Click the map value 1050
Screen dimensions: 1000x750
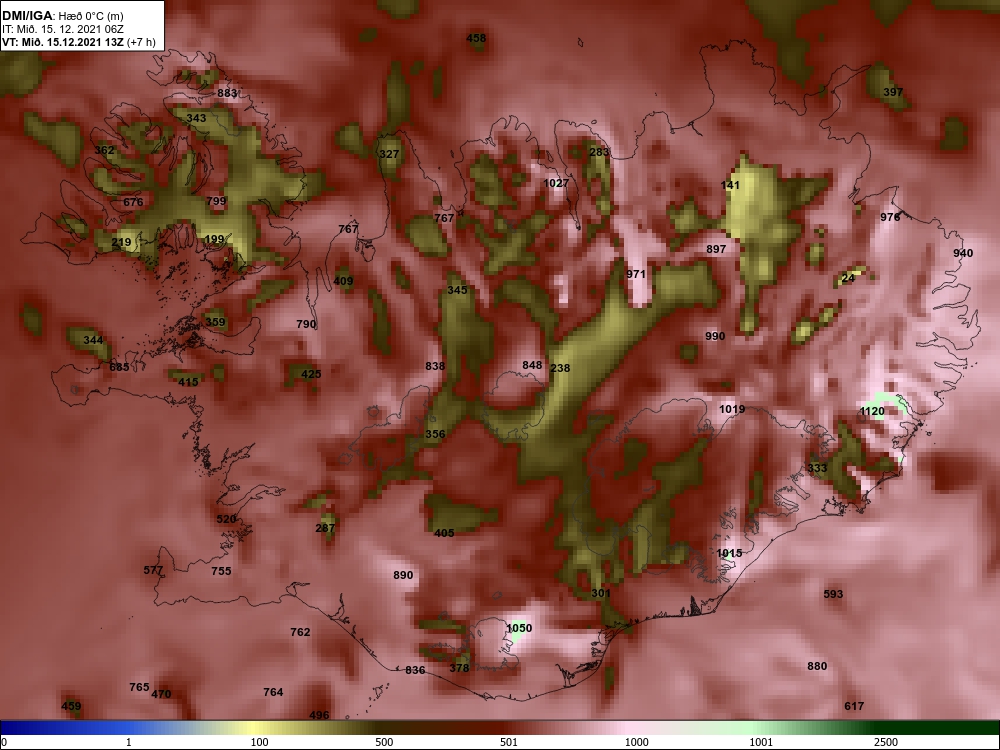[518, 629]
